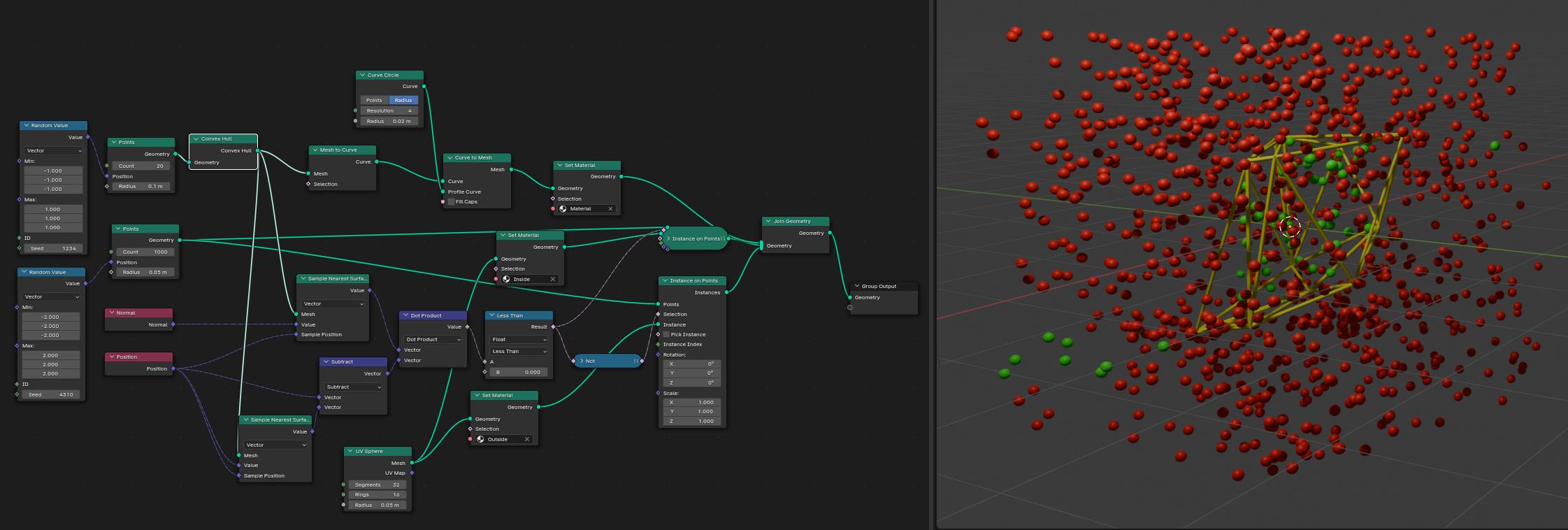Viewport: 1568px width, 530px height.
Task: Click the Subtract node header
Action: coord(353,361)
